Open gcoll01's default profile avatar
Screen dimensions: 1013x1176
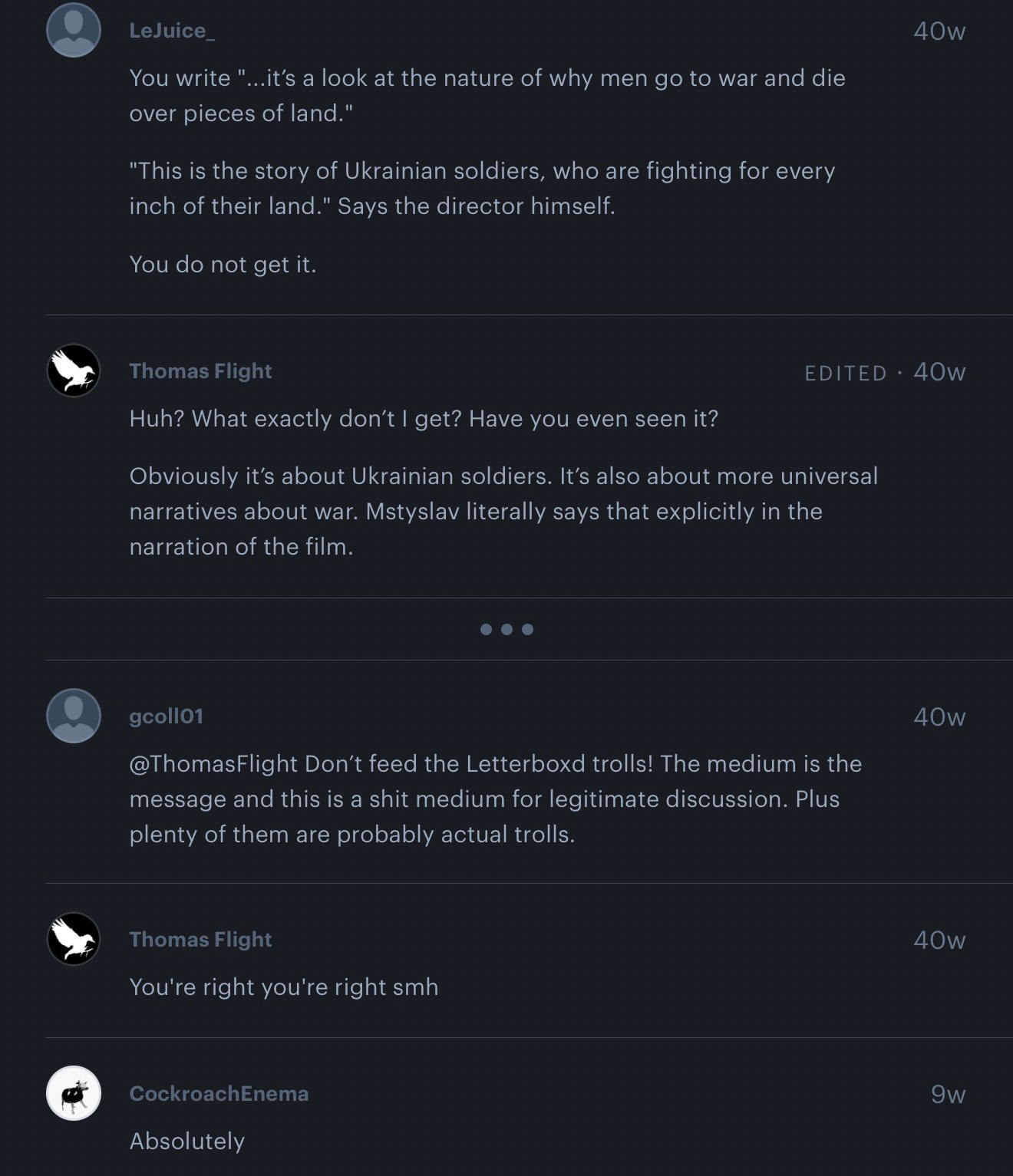(74, 716)
